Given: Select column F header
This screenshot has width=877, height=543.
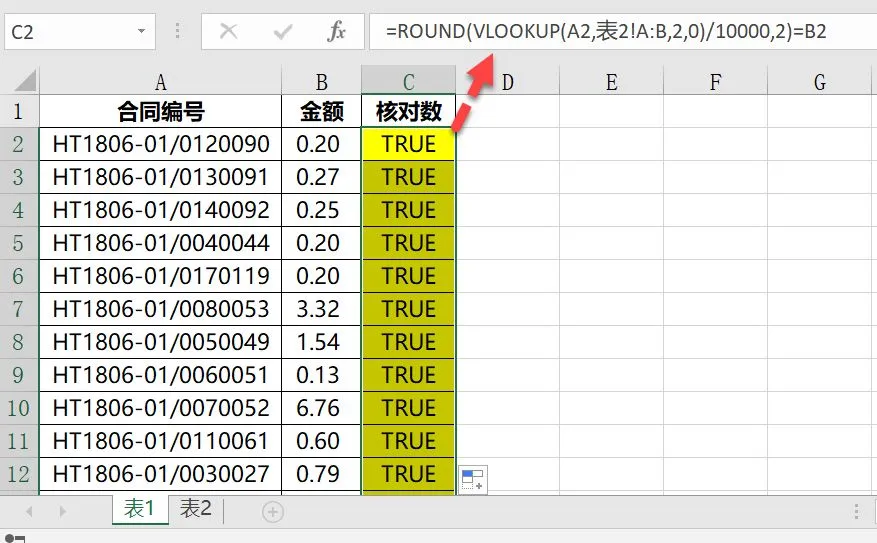Looking at the screenshot, I should (x=715, y=81).
